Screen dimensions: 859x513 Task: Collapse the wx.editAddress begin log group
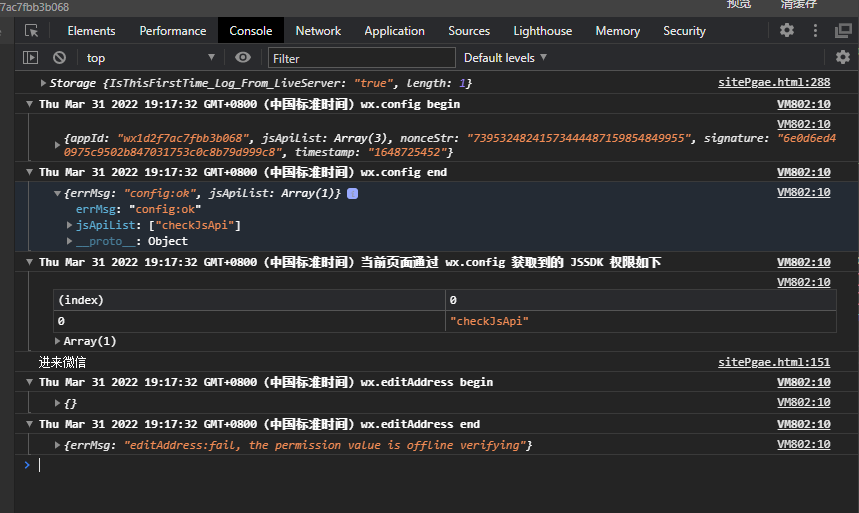(30, 382)
